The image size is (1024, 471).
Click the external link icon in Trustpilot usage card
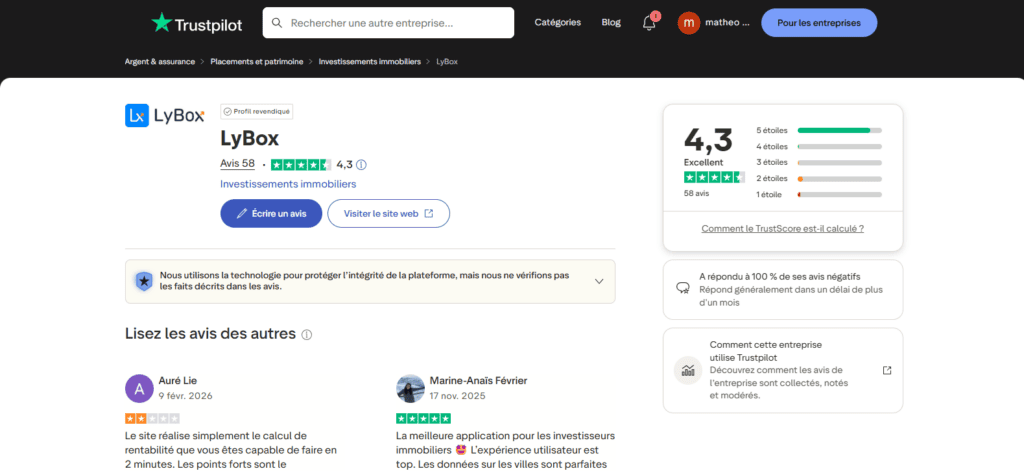coord(887,370)
